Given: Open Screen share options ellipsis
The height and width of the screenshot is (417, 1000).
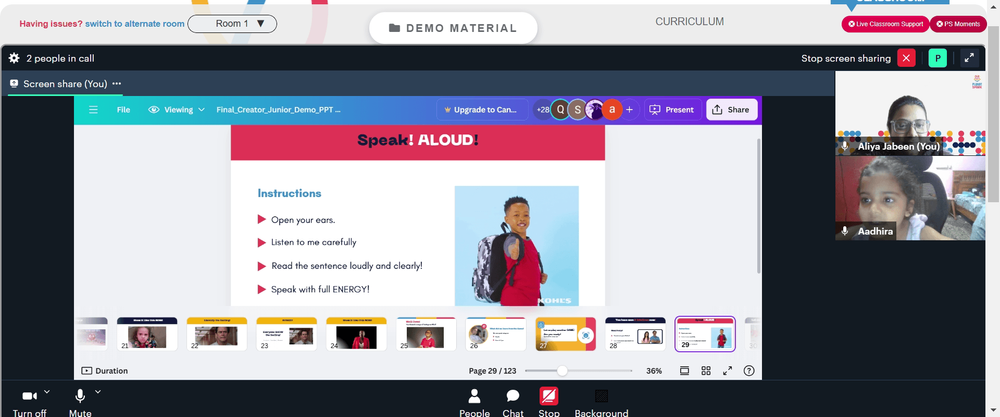Looking at the screenshot, I should 117,84.
